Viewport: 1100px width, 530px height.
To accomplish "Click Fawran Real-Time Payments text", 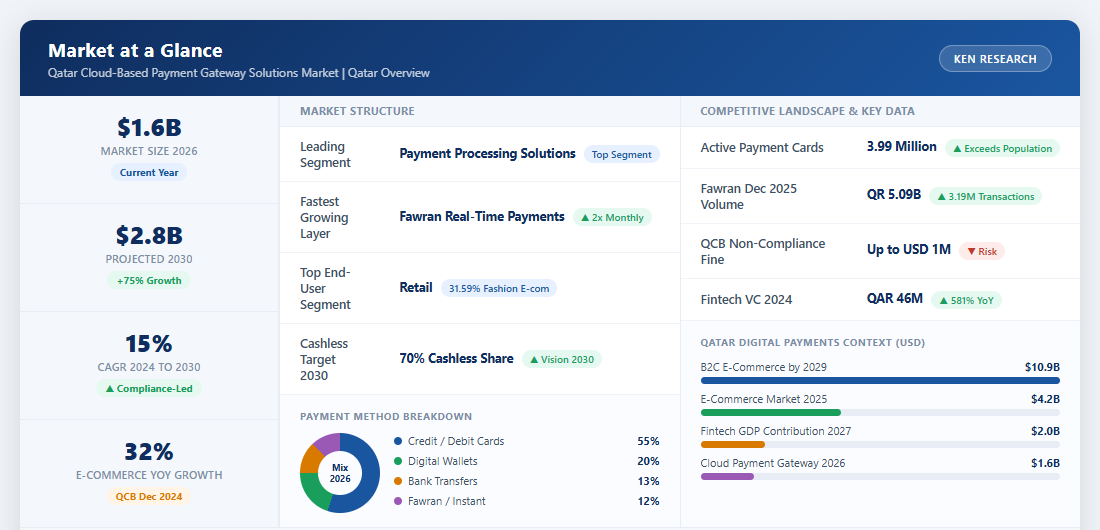I will coord(482,217).
